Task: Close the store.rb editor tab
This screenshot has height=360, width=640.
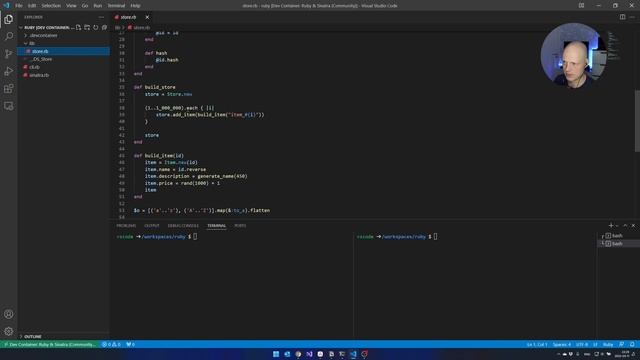Action: 147,17
